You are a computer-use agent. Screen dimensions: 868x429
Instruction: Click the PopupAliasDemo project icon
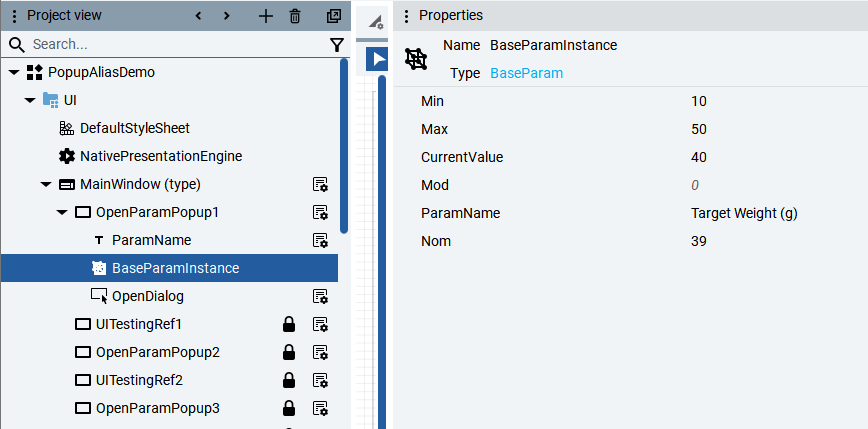click(34, 73)
